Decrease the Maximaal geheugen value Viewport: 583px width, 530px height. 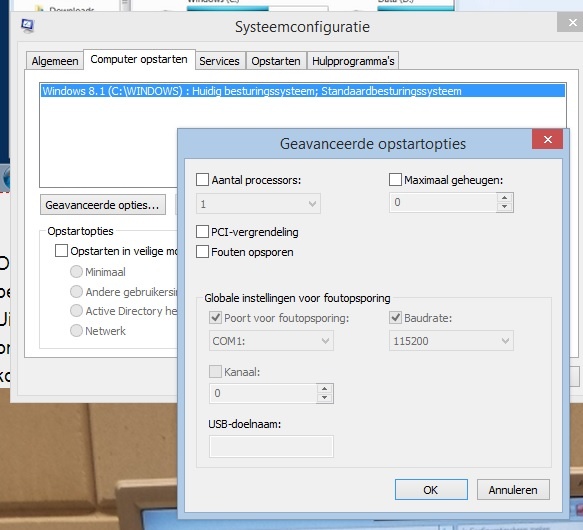[x=505, y=207]
